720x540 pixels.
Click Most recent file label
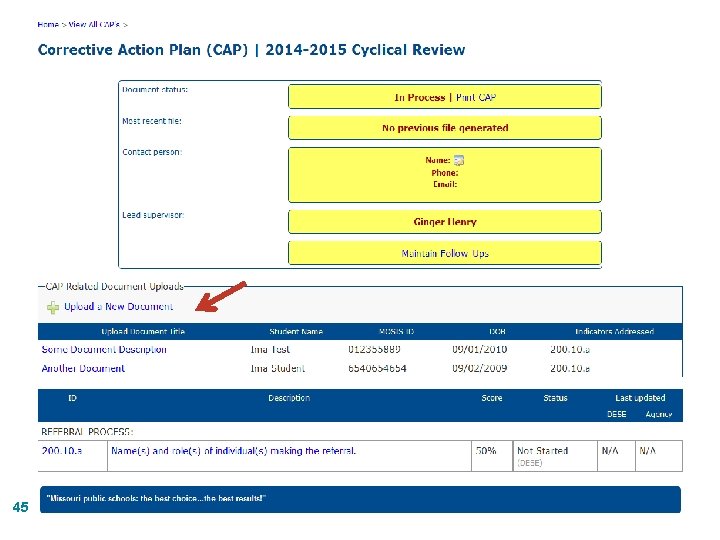tap(152, 121)
